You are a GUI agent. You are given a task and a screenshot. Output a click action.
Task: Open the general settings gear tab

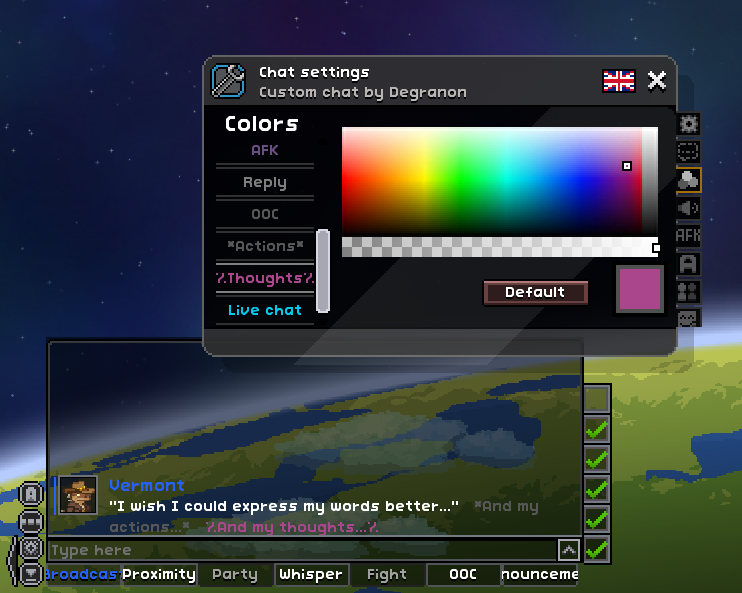pos(688,124)
